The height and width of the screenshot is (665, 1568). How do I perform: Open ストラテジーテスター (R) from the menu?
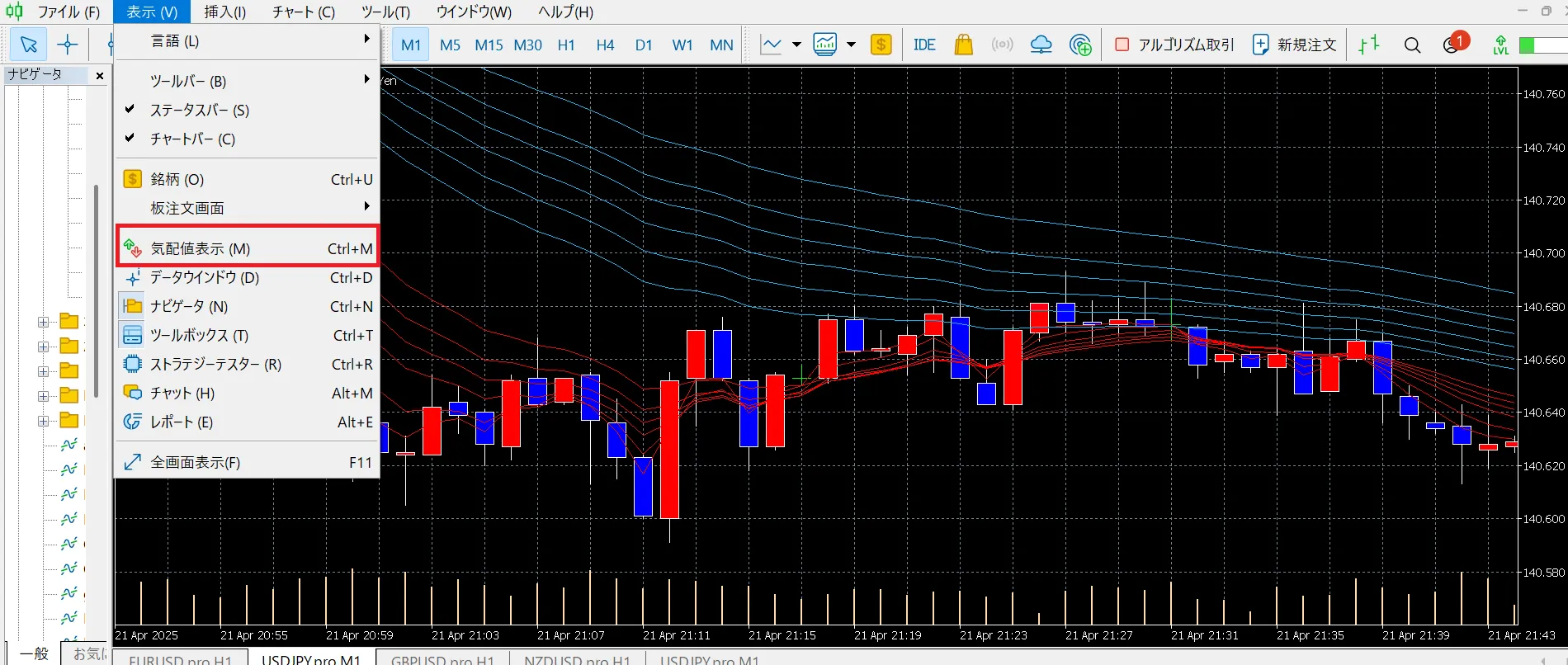tap(248, 364)
